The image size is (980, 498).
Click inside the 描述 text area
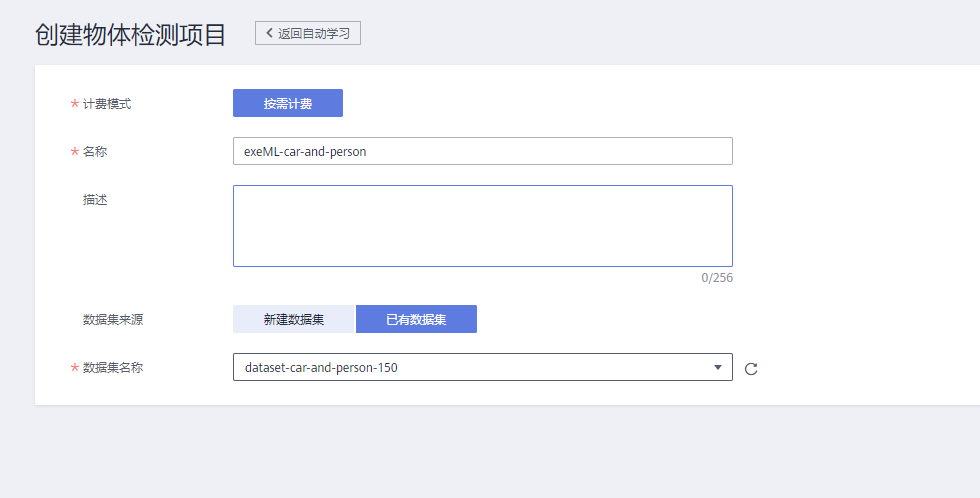coord(482,226)
